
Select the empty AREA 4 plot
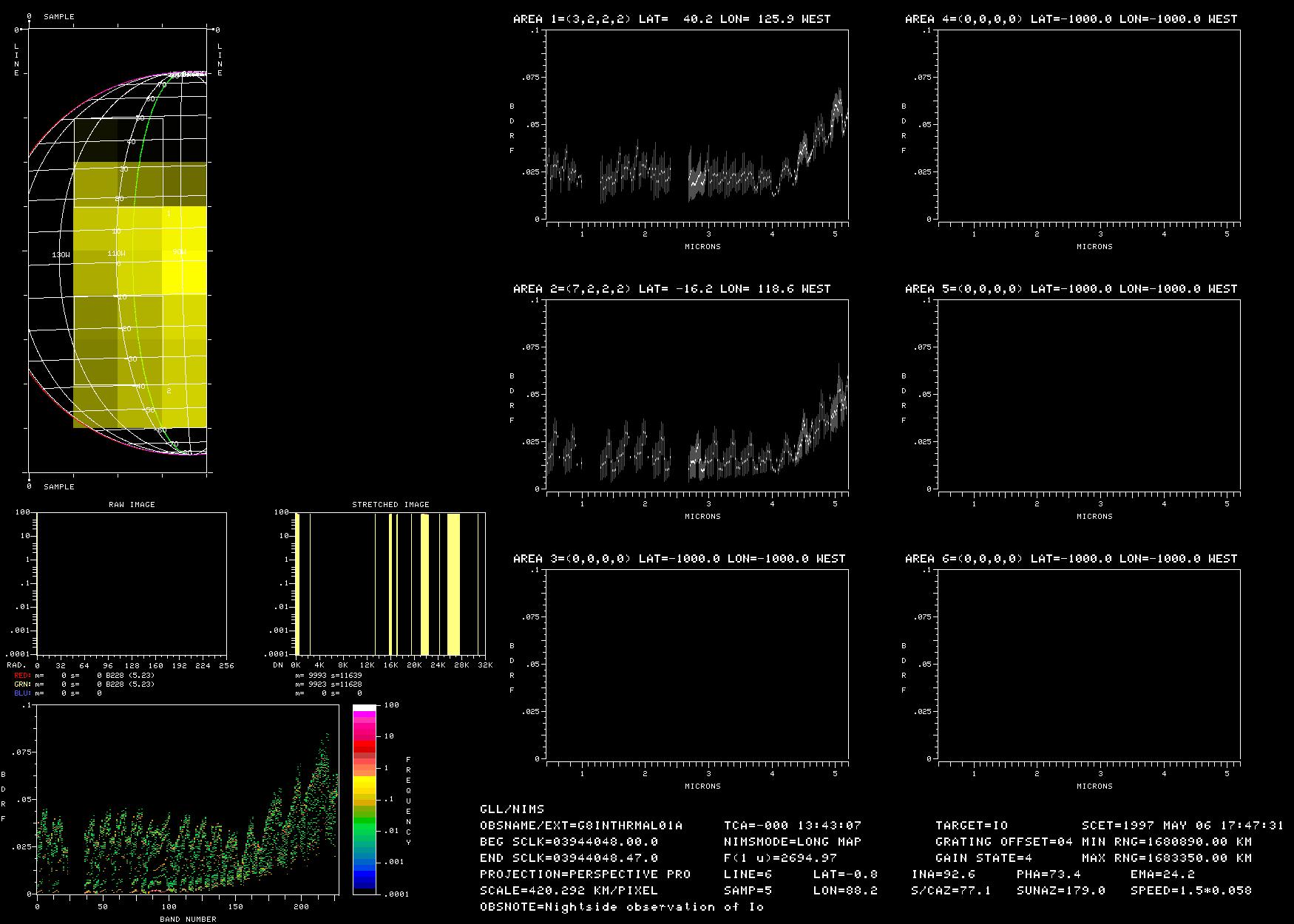[1088, 126]
